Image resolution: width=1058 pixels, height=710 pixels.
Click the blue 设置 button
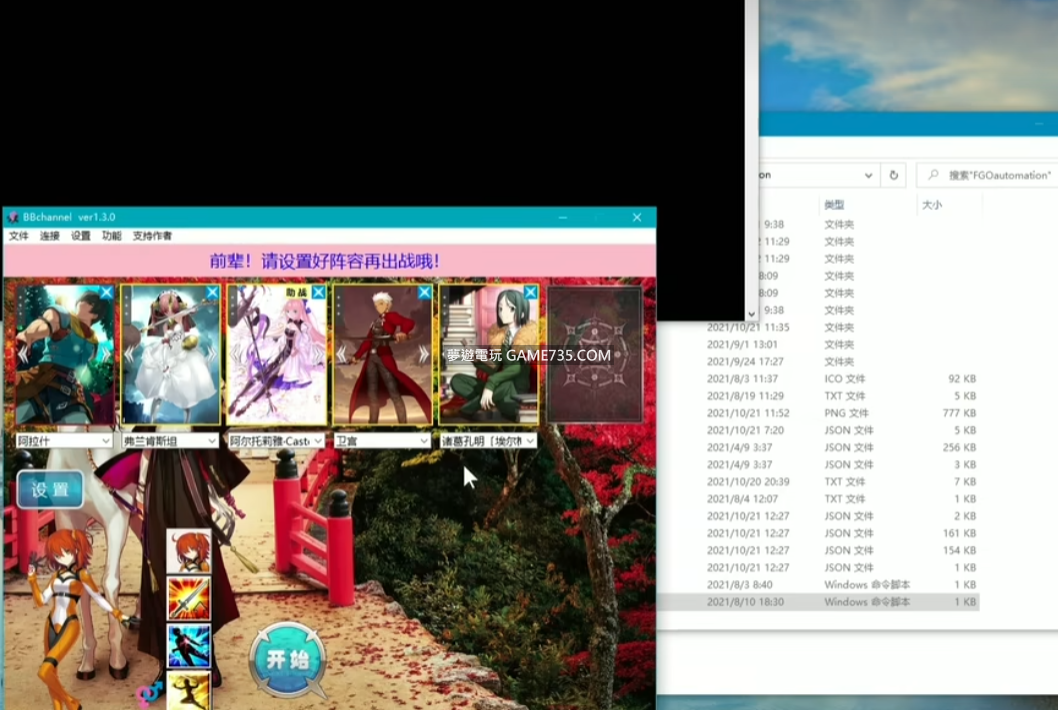51,489
